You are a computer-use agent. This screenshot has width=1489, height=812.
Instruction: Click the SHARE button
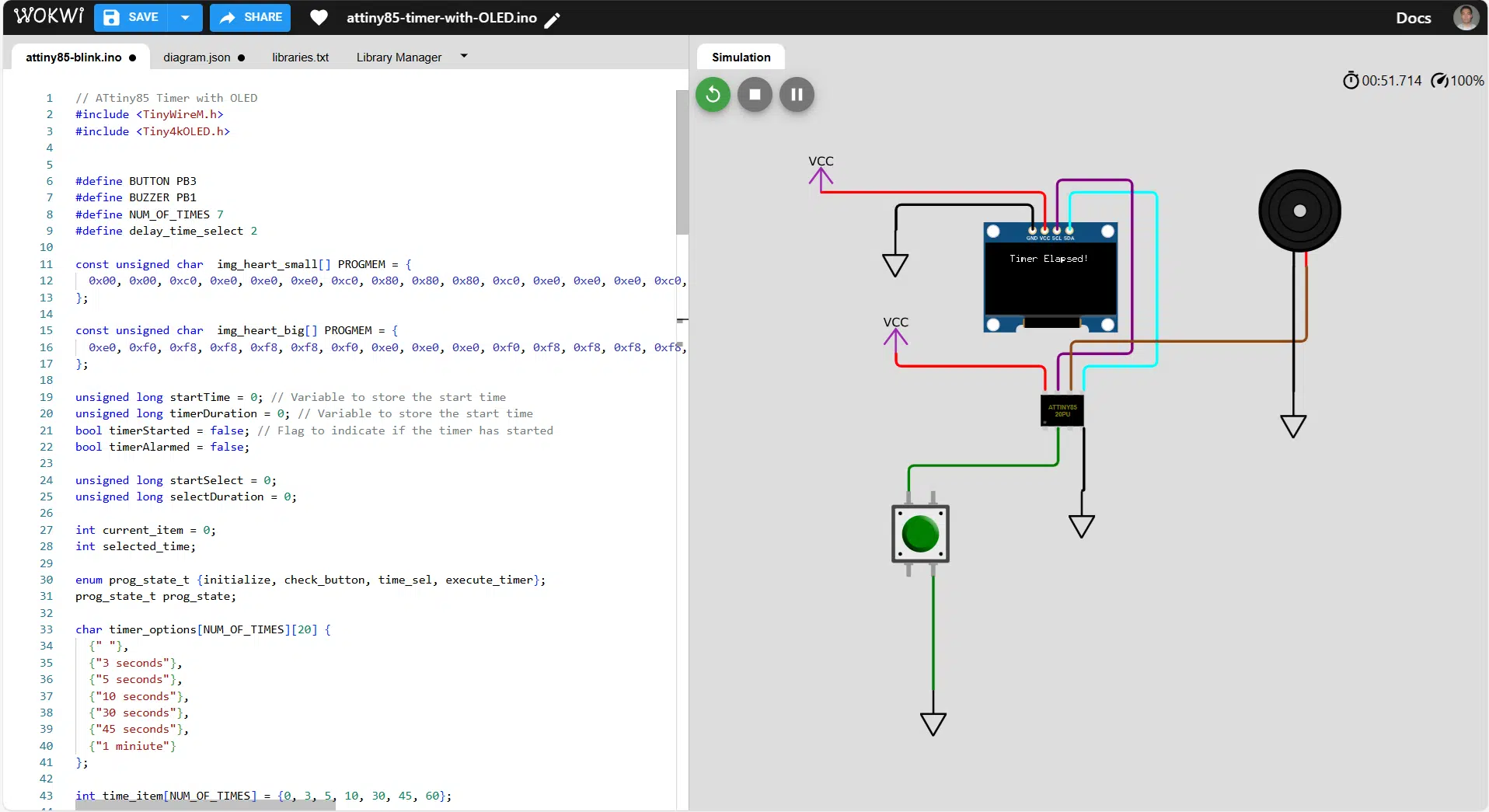click(250, 17)
